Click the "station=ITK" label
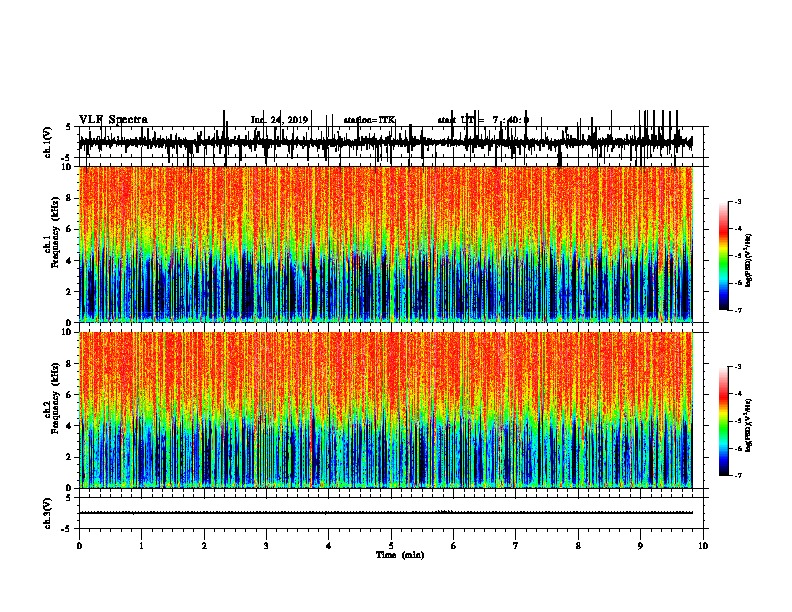This screenshot has height=612, width=792. pyautogui.click(x=369, y=120)
